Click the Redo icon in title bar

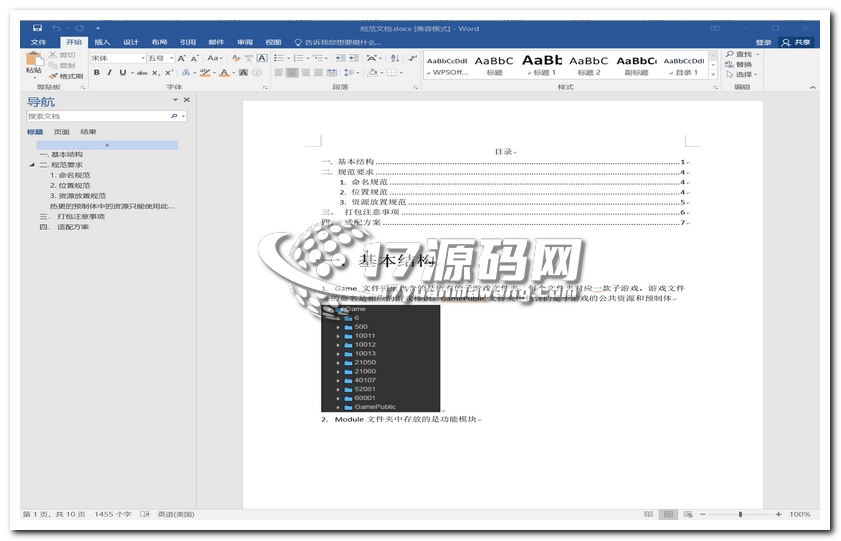pos(79,28)
